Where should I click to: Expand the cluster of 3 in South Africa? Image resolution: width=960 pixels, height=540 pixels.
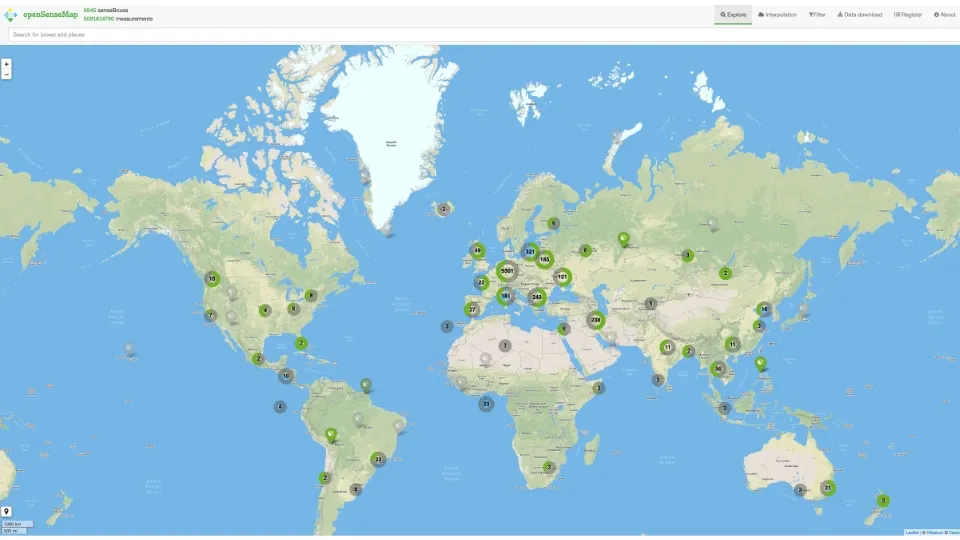[549, 467]
